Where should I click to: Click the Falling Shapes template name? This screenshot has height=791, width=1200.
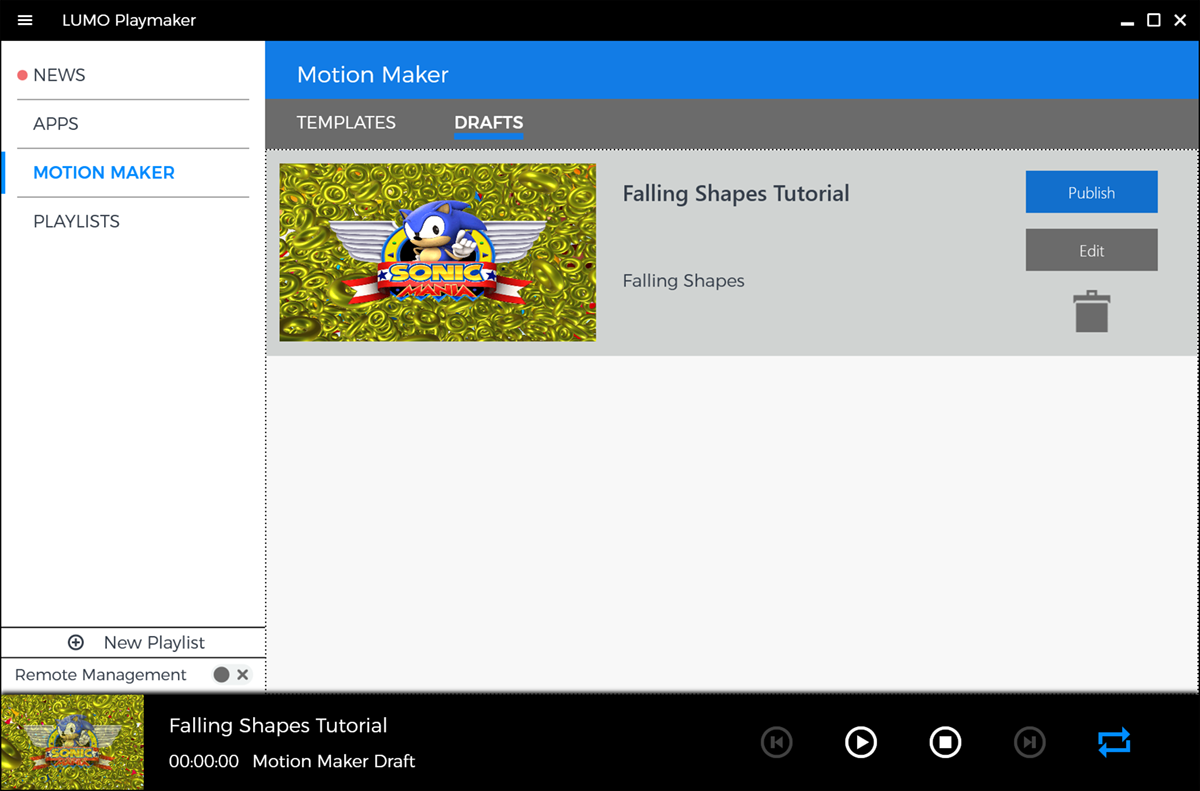[x=684, y=281]
